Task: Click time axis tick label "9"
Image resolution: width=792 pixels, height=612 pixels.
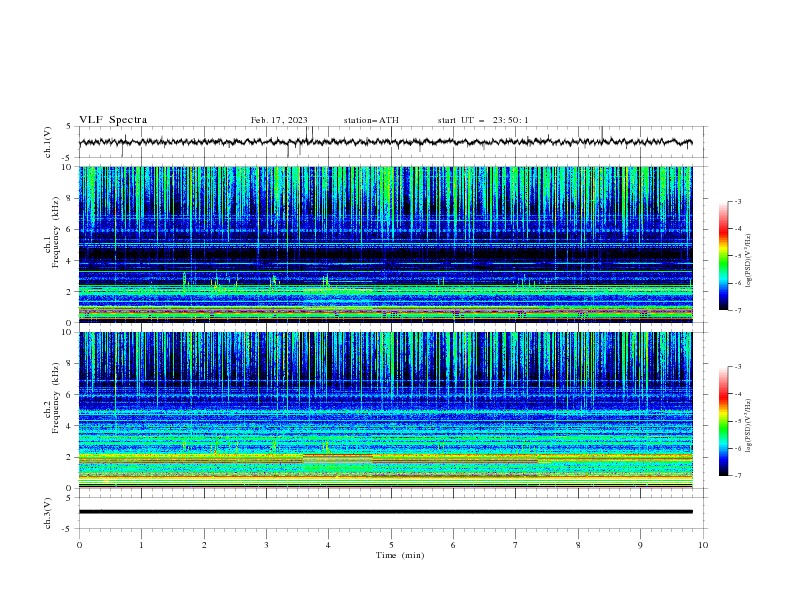Action: pyautogui.click(x=640, y=545)
